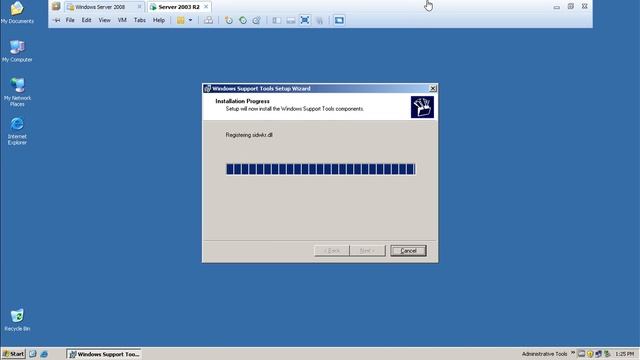Click the Administrative Tools toolbar label

[544, 354]
